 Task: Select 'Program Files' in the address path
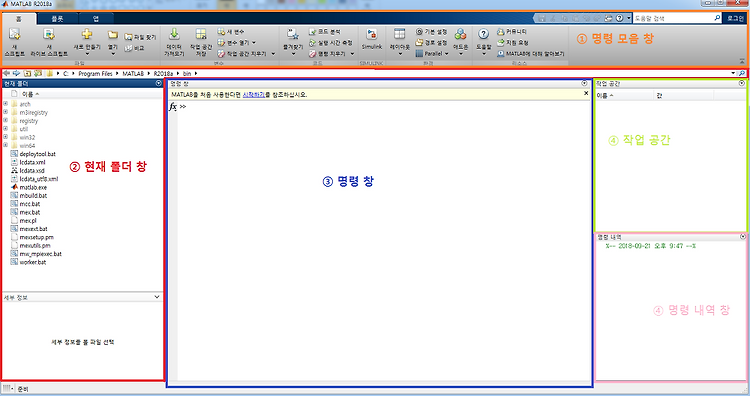pos(95,74)
